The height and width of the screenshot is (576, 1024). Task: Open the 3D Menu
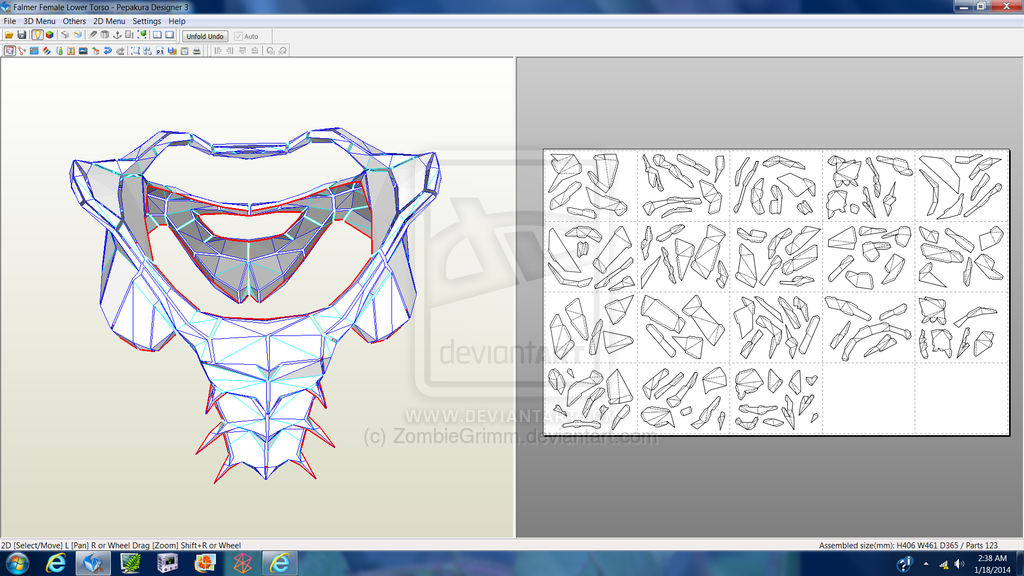coord(39,21)
